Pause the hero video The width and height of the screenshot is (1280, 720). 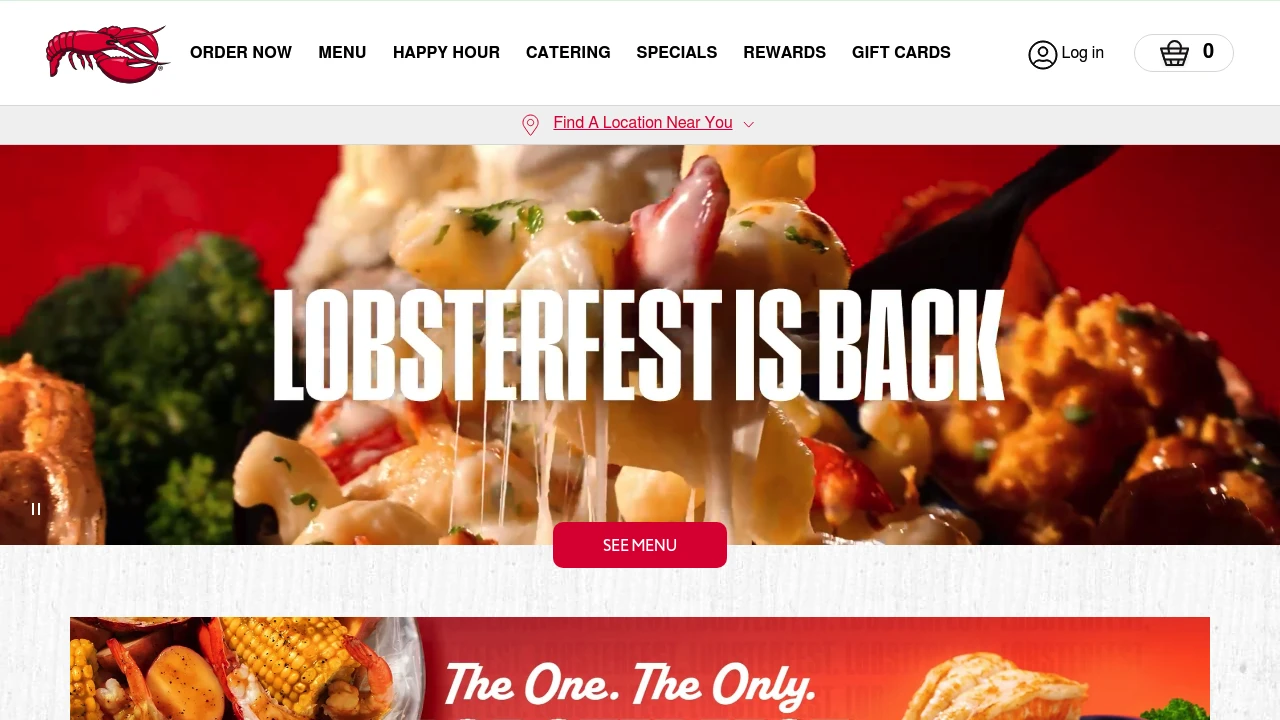(x=36, y=509)
